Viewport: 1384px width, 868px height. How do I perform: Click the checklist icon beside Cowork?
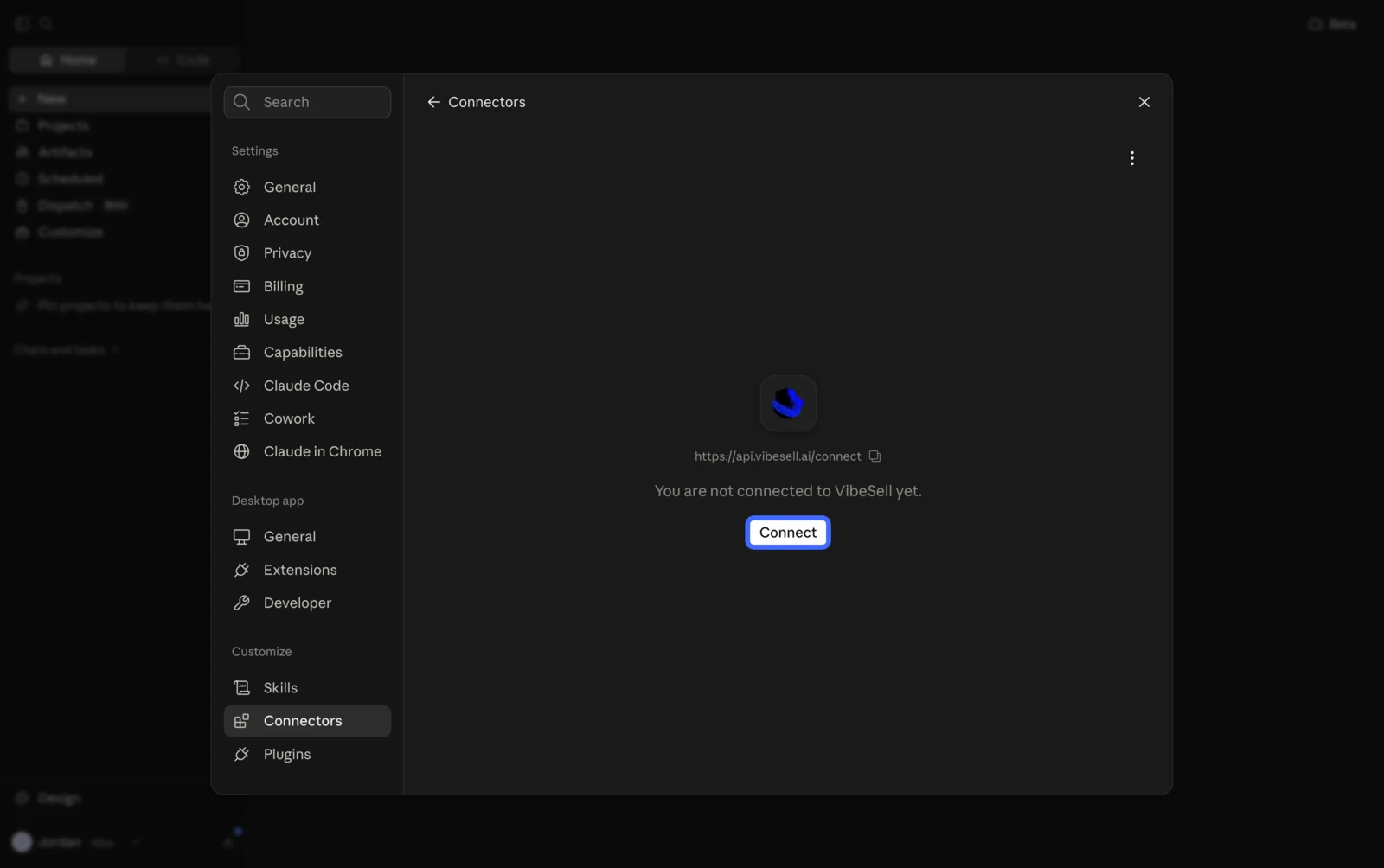click(242, 418)
